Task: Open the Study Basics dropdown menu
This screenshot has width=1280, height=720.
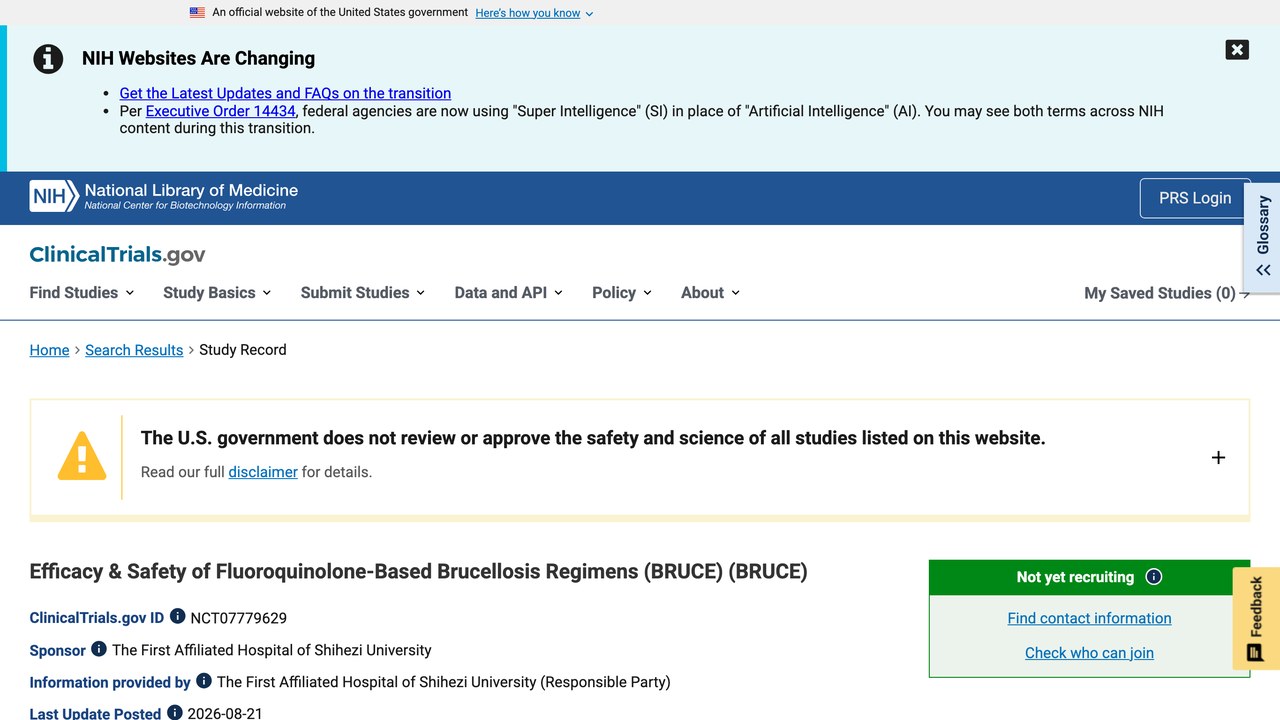Action: [x=217, y=292]
